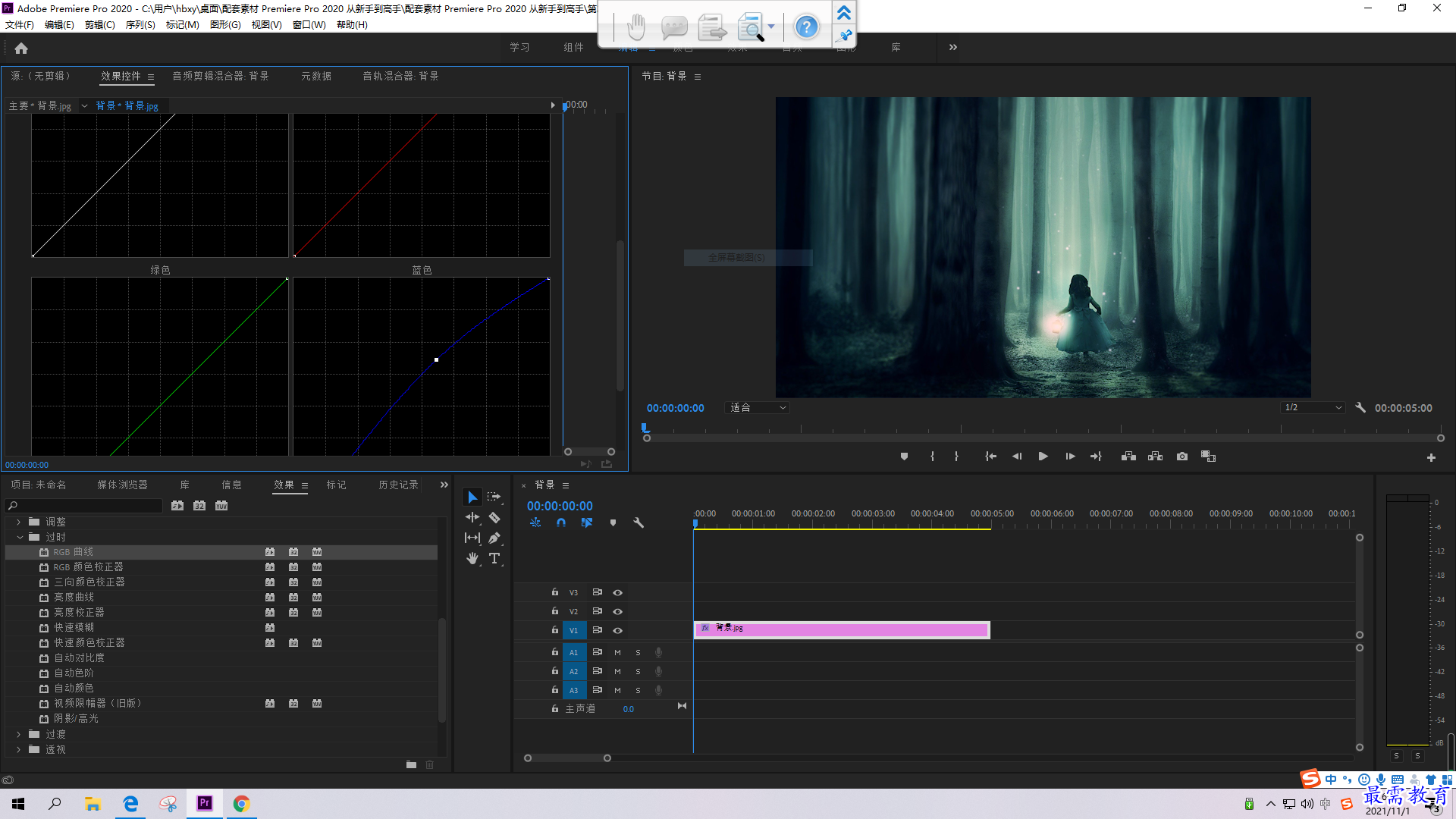
Task: Select the 学习 workspace
Action: pos(519,47)
